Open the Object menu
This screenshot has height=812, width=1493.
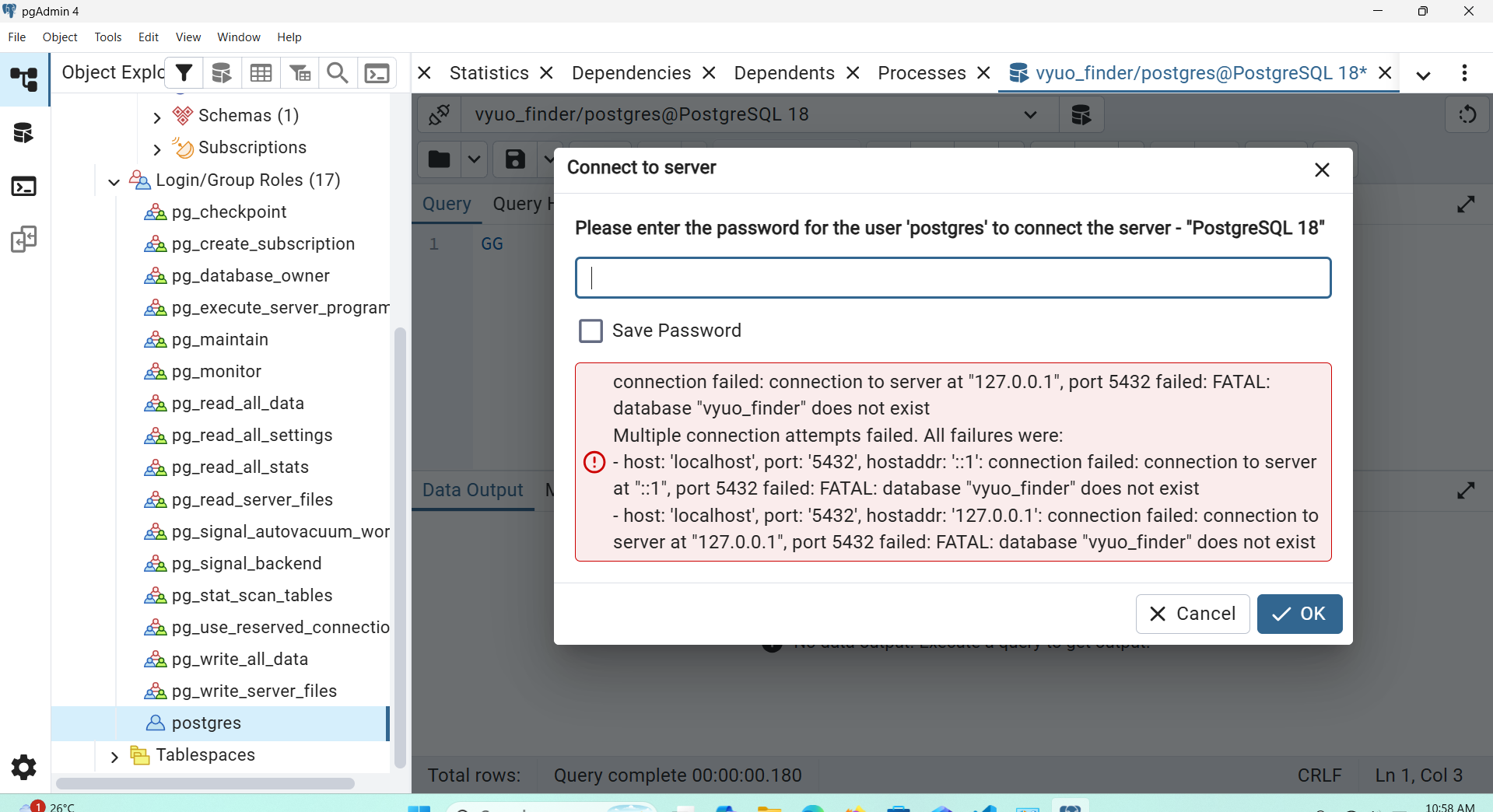(x=60, y=37)
